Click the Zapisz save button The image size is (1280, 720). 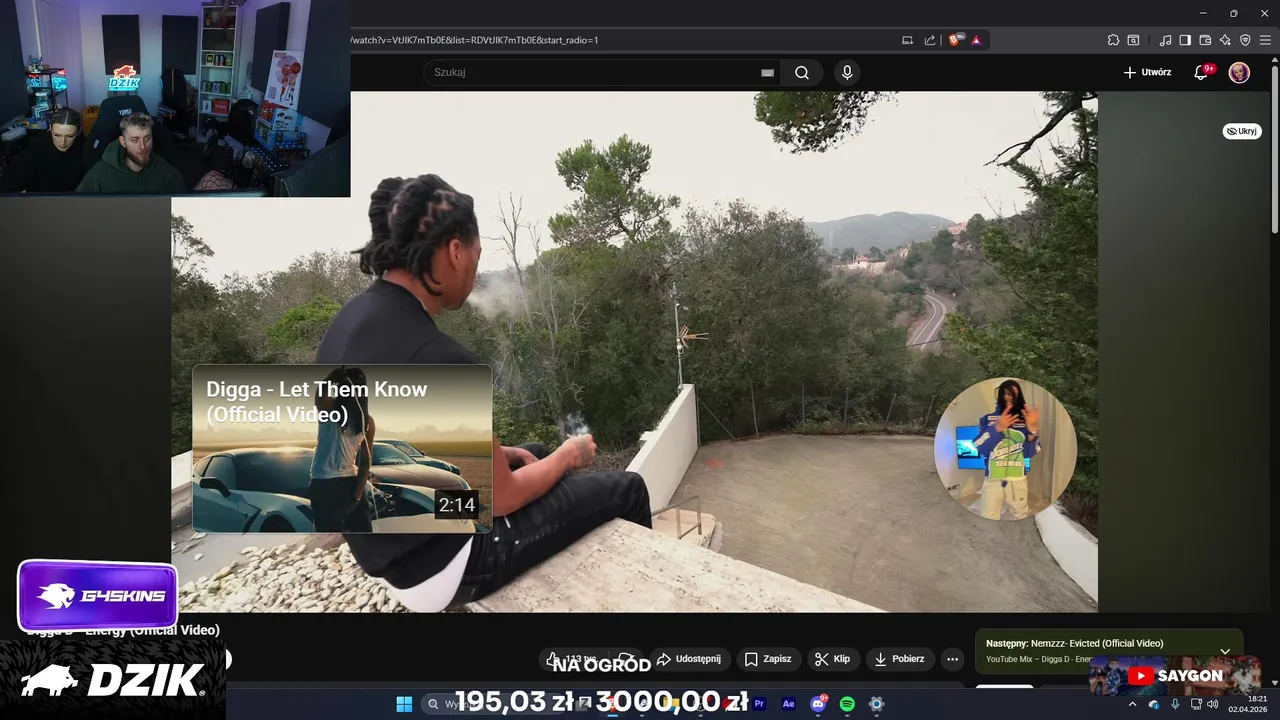click(x=768, y=659)
